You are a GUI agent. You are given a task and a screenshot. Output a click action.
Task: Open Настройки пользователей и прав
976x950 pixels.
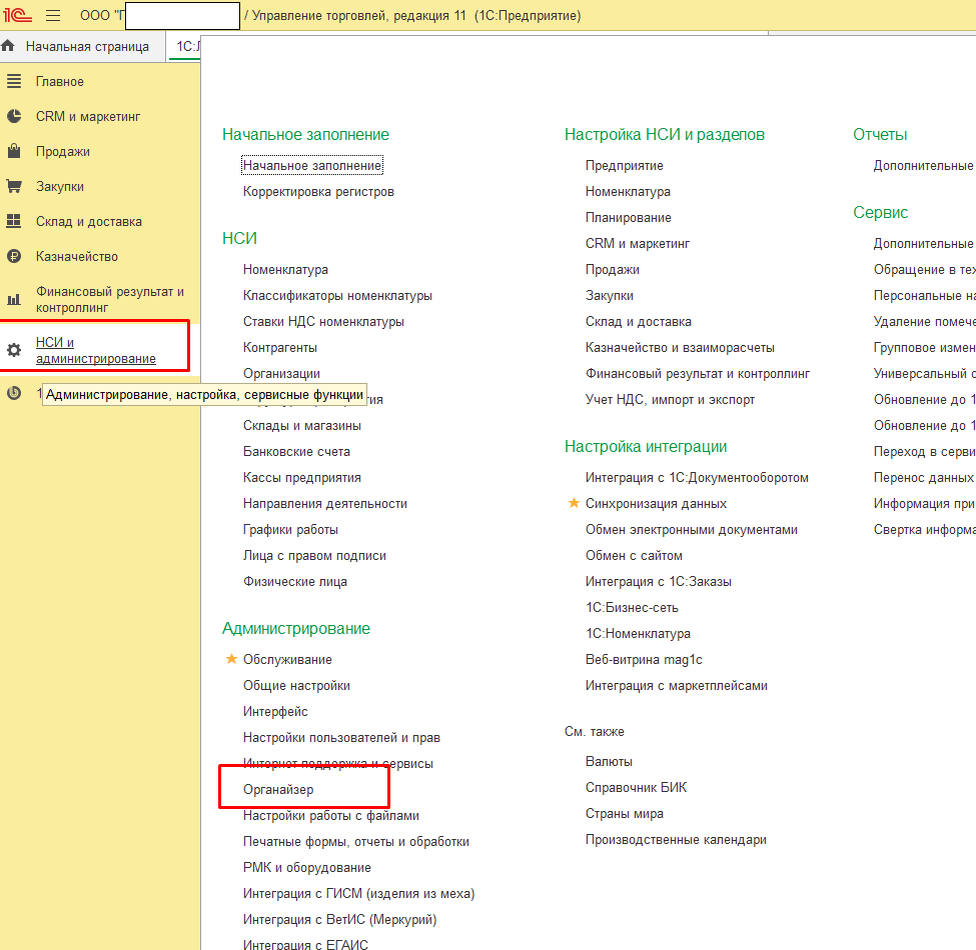coord(342,738)
